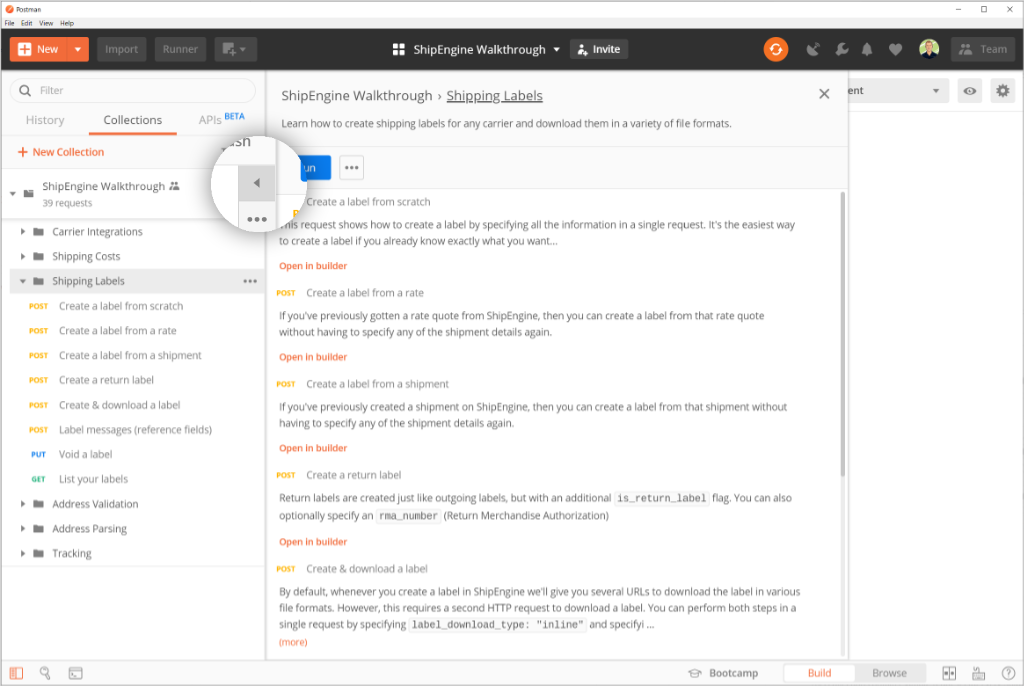The width and height of the screenshot is (1024, 686).
Task: Switch to Browse mode
Action: (x=888, y=673)
